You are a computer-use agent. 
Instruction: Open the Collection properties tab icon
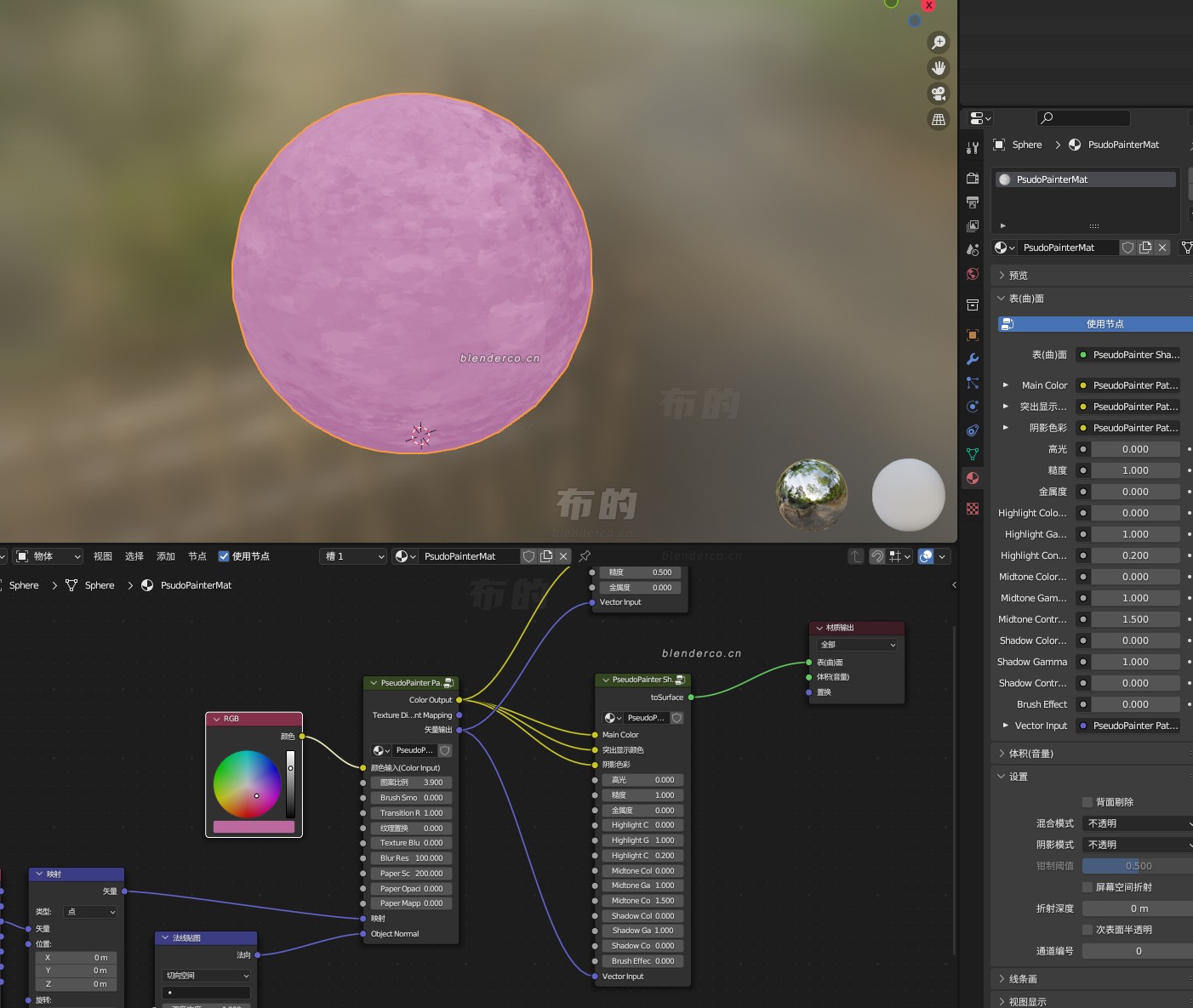(973, 305)
